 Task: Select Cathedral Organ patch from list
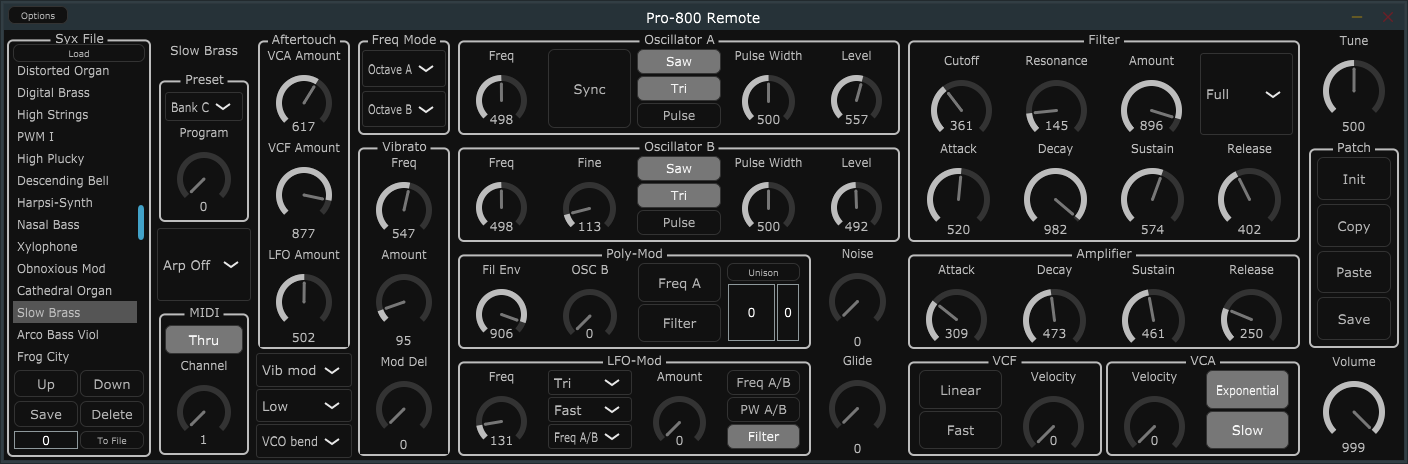(x=76, y=291)
